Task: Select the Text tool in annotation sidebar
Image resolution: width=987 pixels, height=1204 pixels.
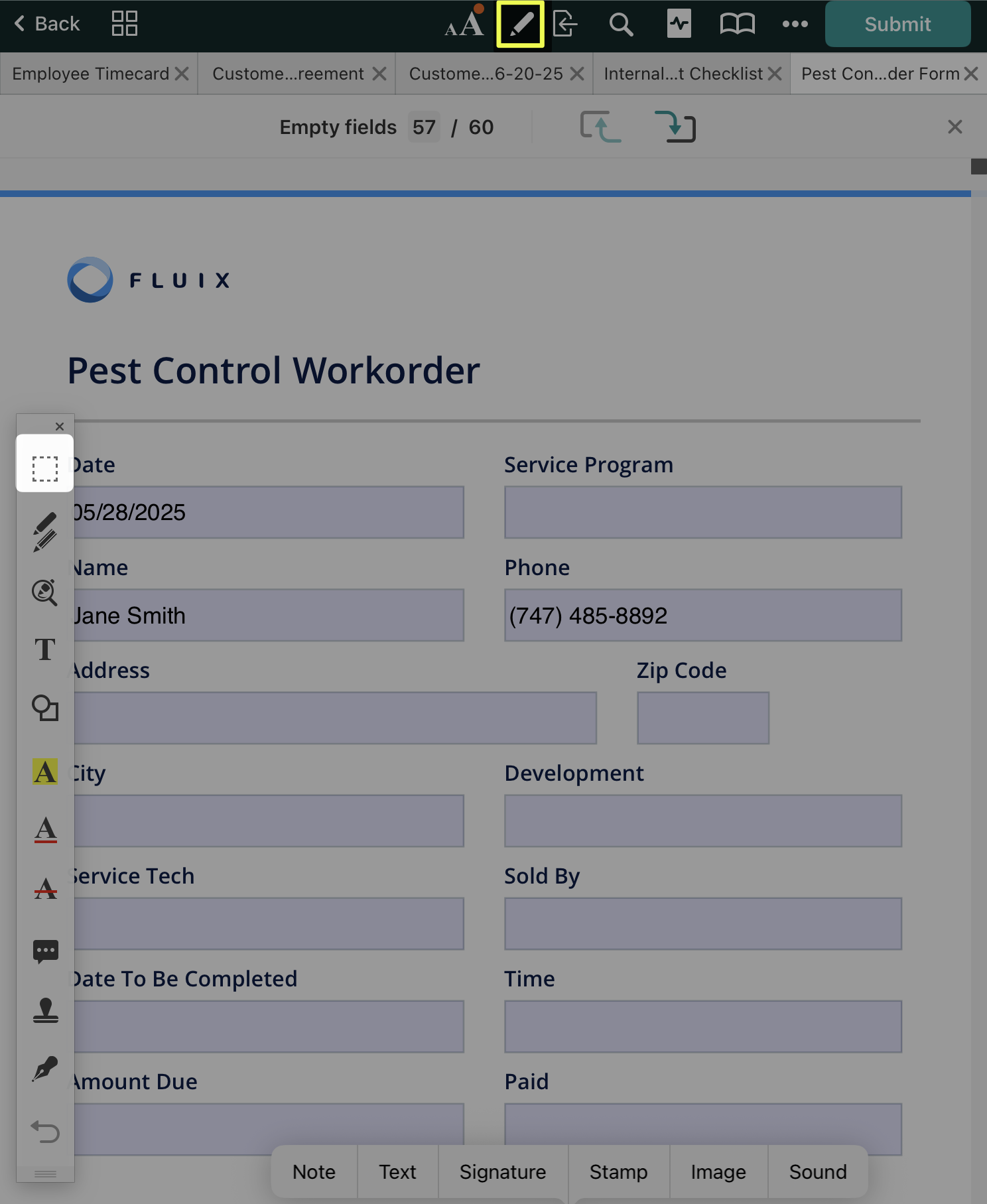Action: [45, 649]
